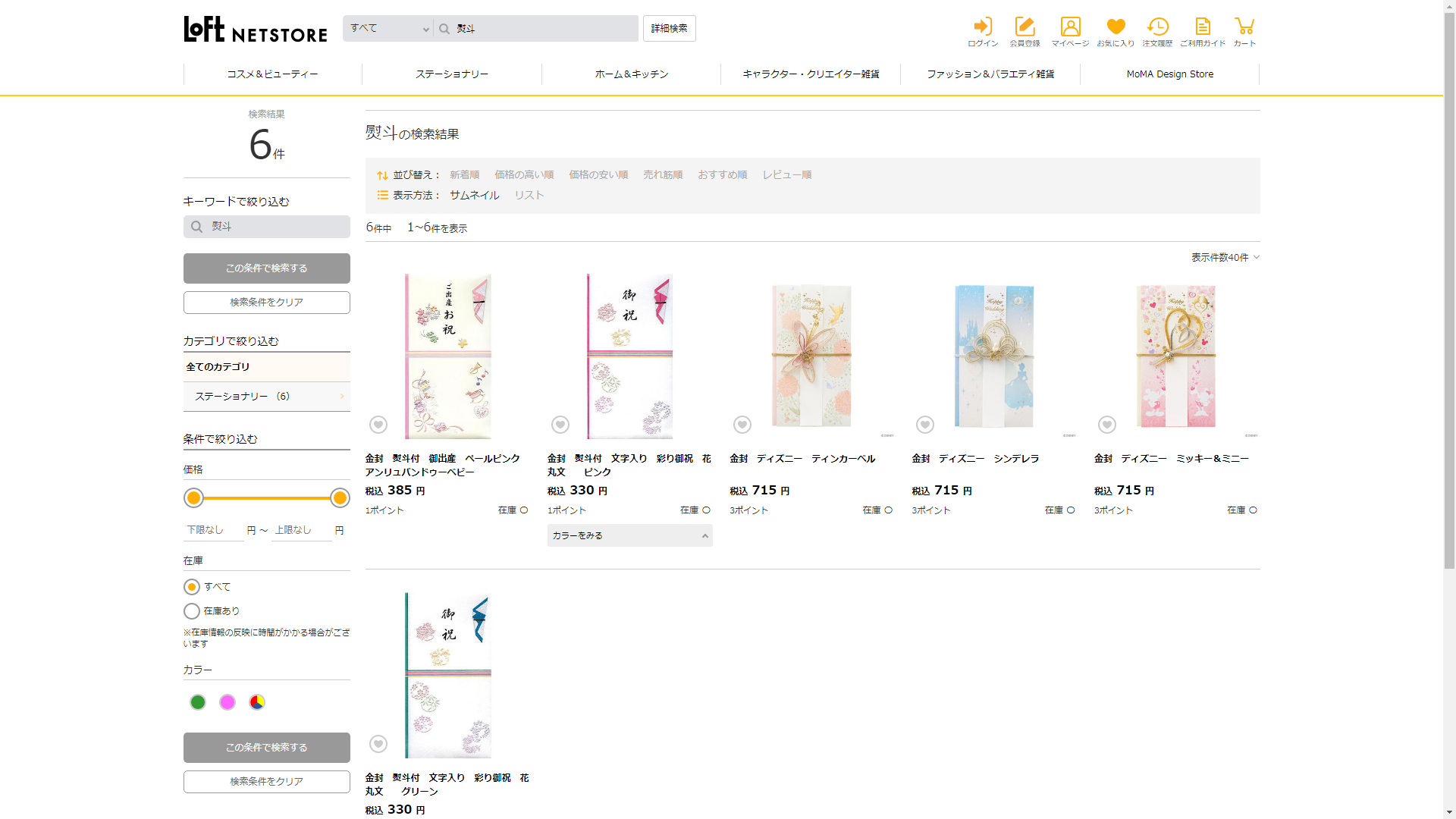Click the minimum price slider handle
Image resolution: width=1456 pixels, height=819 pixels.
pyautogui.click(x=194, y=498)
